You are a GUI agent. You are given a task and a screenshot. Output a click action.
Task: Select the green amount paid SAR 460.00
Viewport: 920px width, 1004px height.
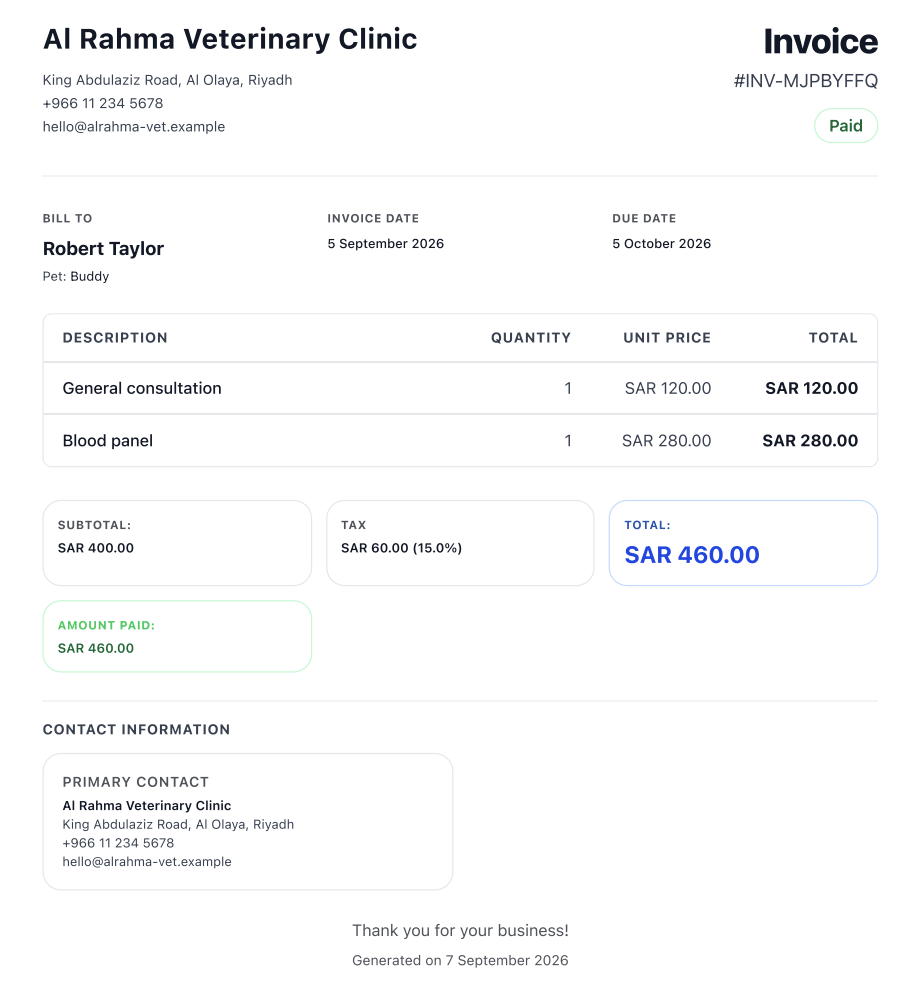[x=96, y=648]
